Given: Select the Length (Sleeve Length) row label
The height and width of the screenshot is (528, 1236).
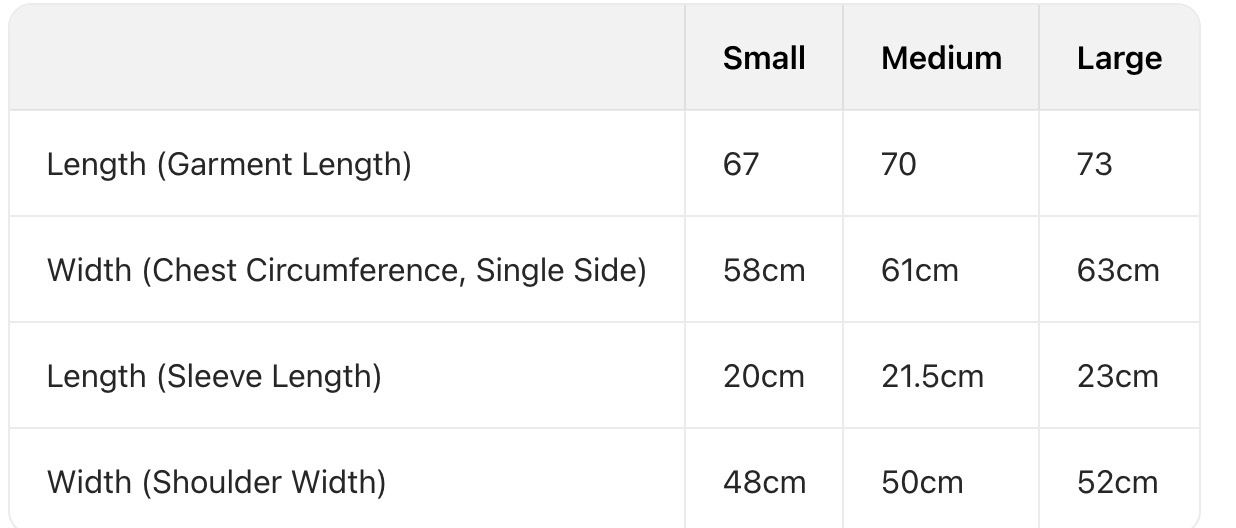Looking at the screenshot, I should 214,376.
